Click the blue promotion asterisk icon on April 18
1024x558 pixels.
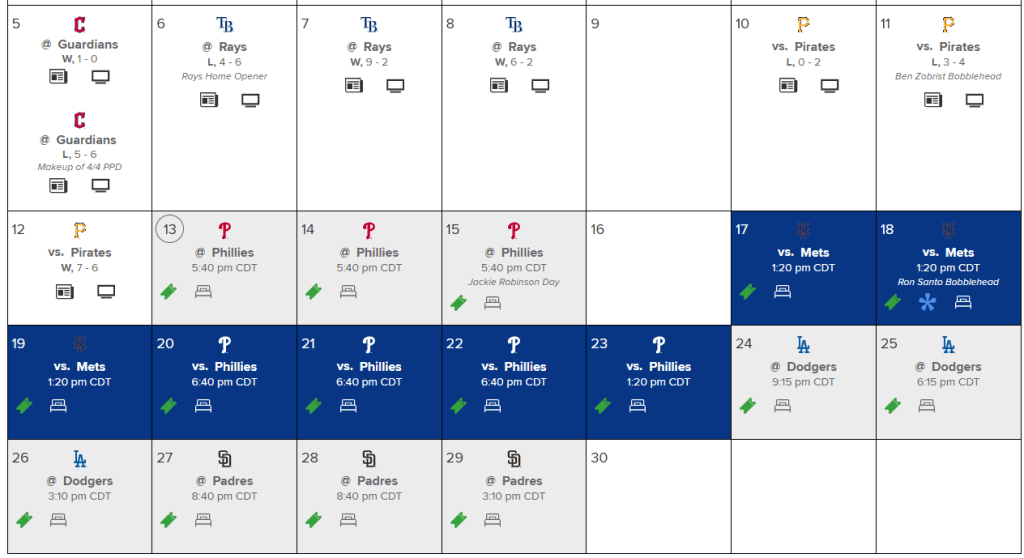click(927, 302)
